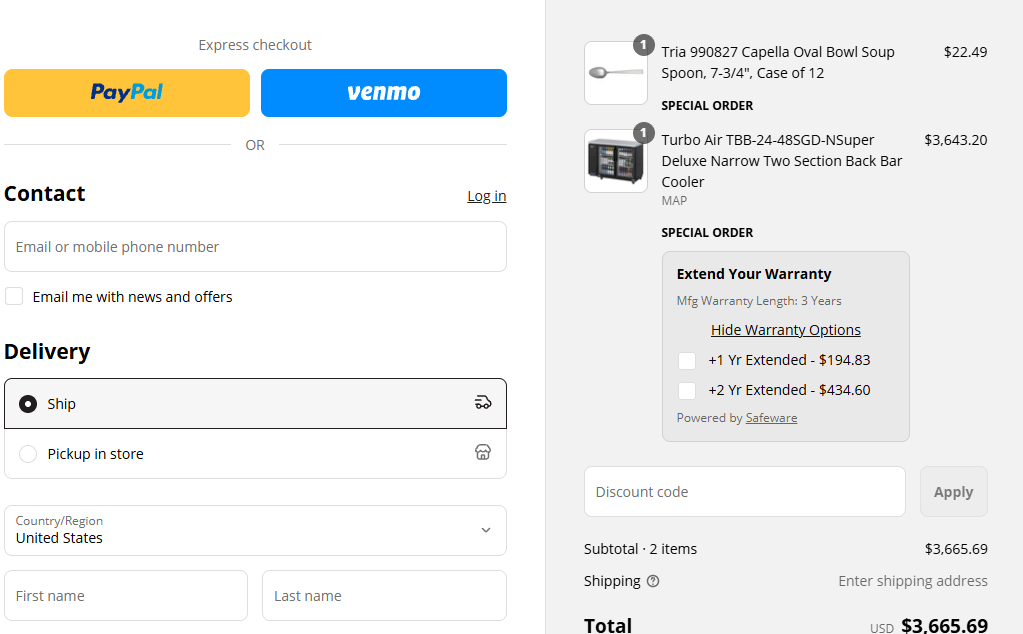Click the cooler quantity badge

pyautogui.click(x=644, y=133)
